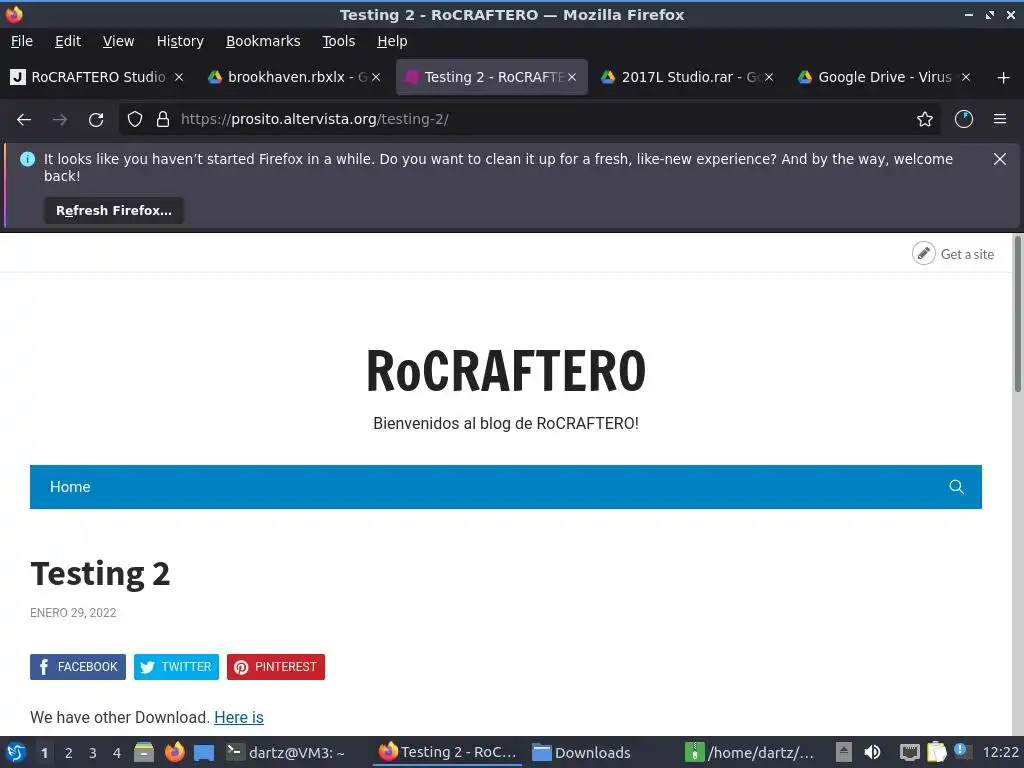The width and height of the screenshot is (1024, 768).
Task: Click the Get a site pencil icon
Action: tap(923, 253)
